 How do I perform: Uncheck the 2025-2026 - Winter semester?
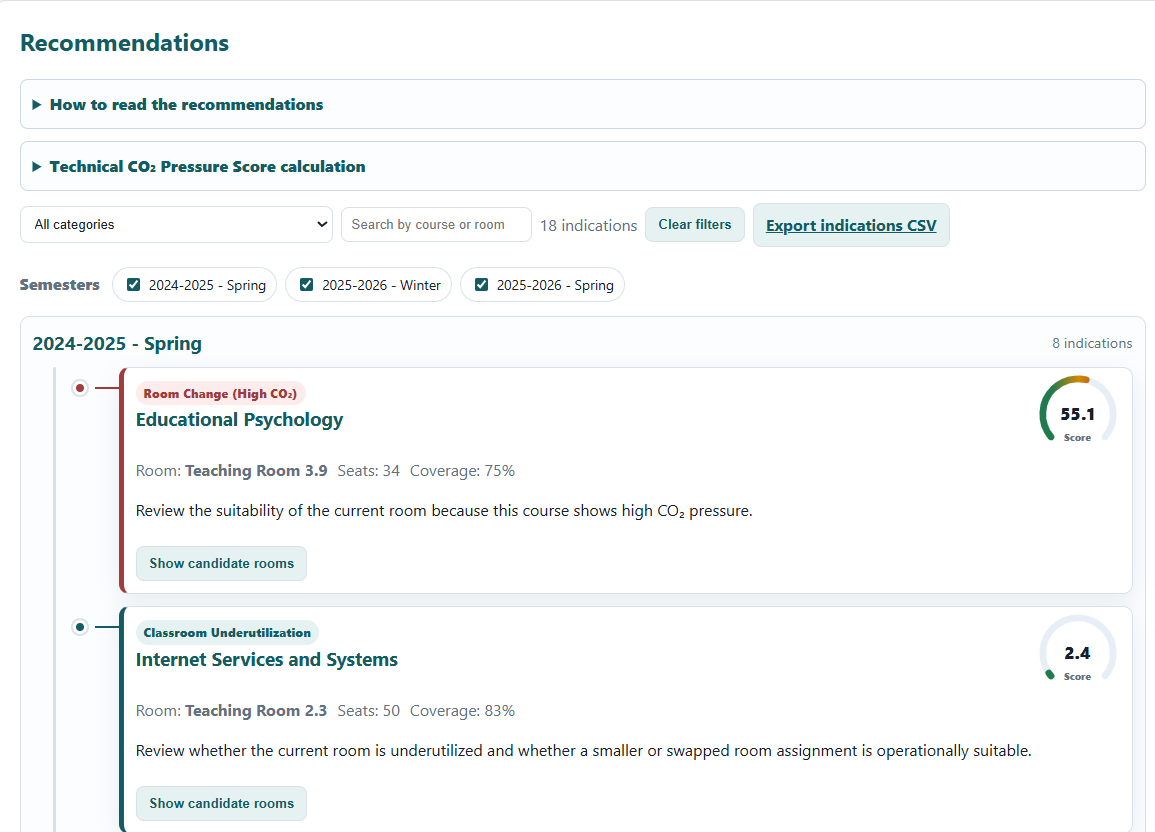pyautogui.click(x=306, y=285)
